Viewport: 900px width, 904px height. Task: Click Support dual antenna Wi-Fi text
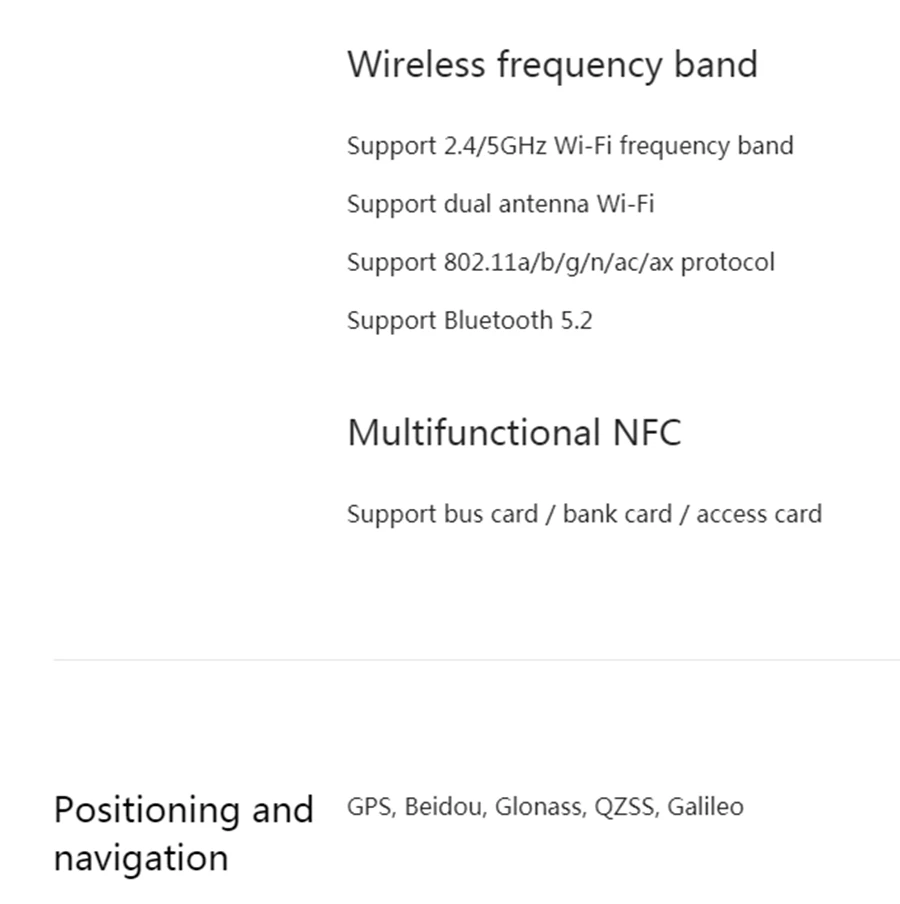500,205
